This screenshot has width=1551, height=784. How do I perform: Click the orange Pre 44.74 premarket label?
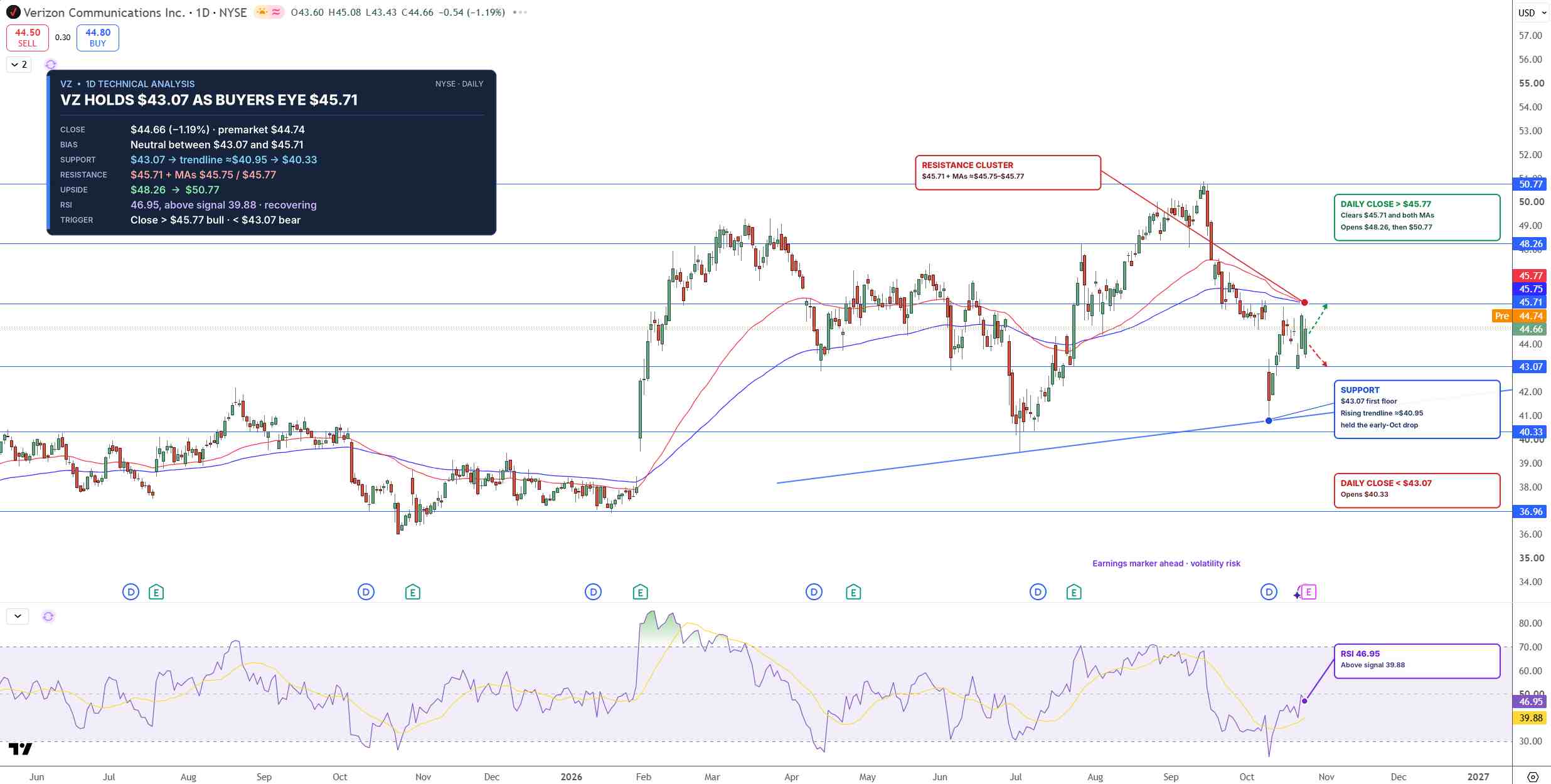[x=1520, y=315]
